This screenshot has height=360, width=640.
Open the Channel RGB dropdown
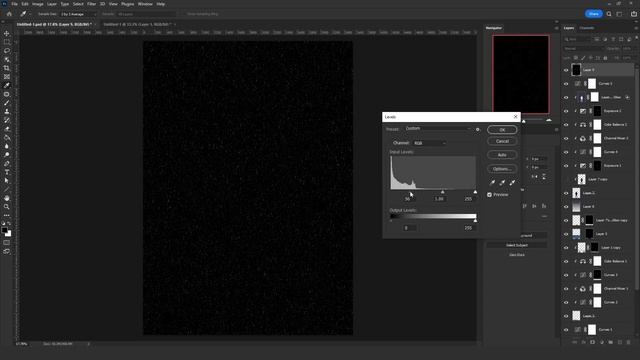point(429,143)
